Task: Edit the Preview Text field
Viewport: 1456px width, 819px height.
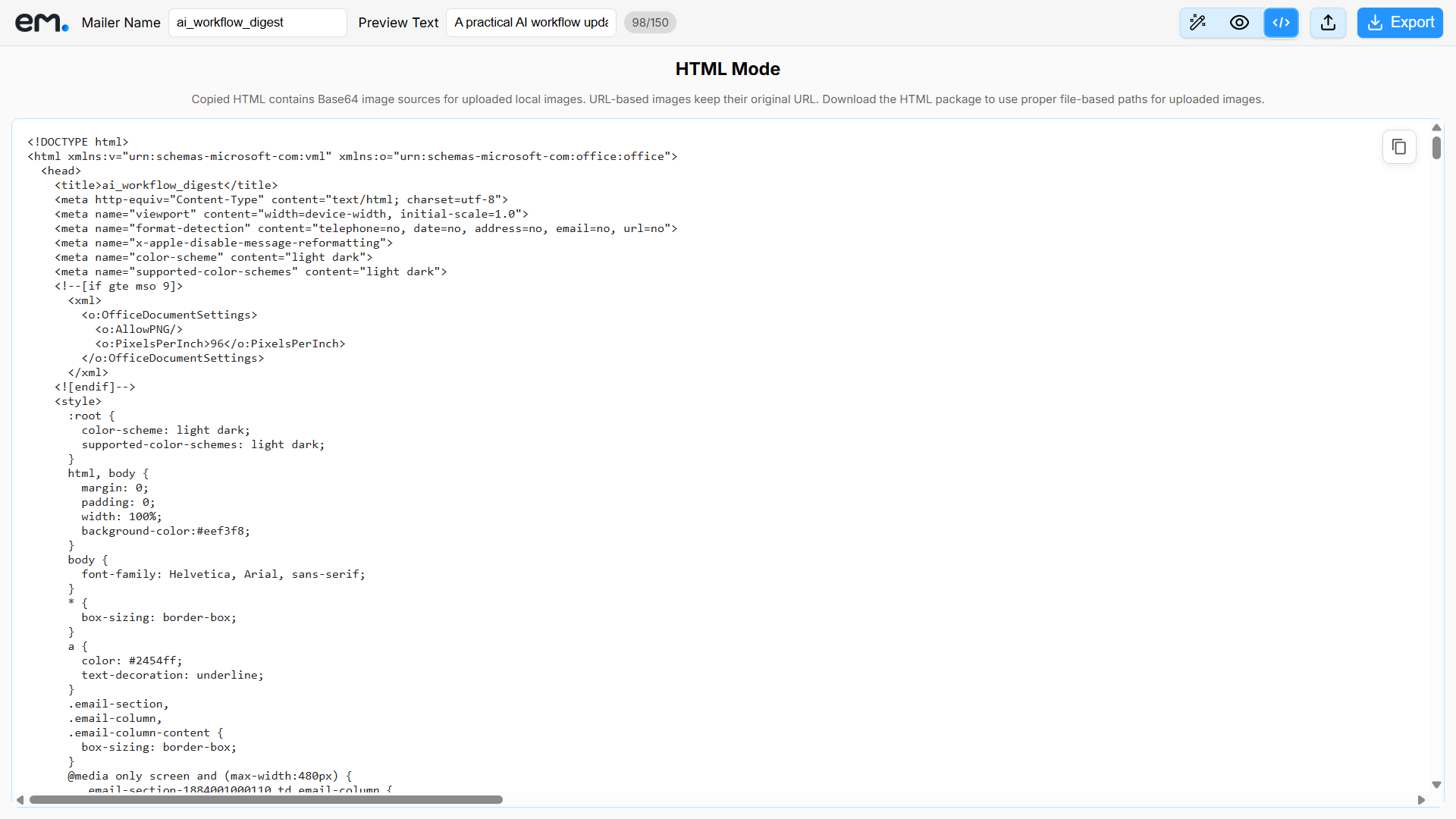Action: click(531, 23)
